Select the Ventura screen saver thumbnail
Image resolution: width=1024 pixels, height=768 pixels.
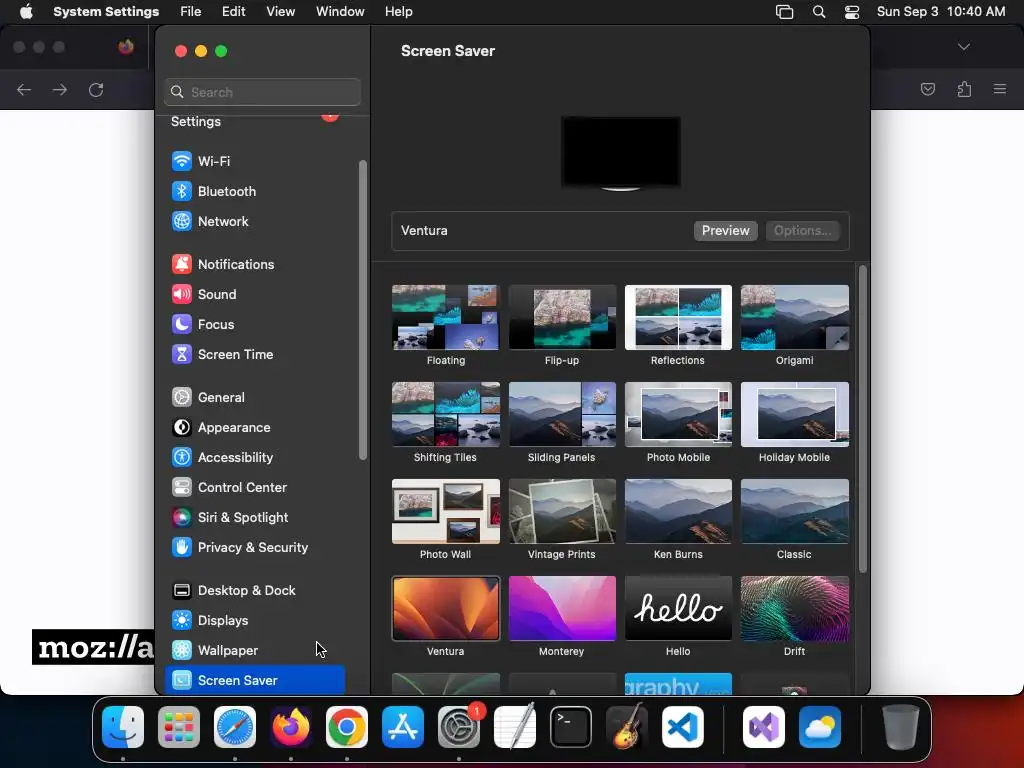click(446, 609)
